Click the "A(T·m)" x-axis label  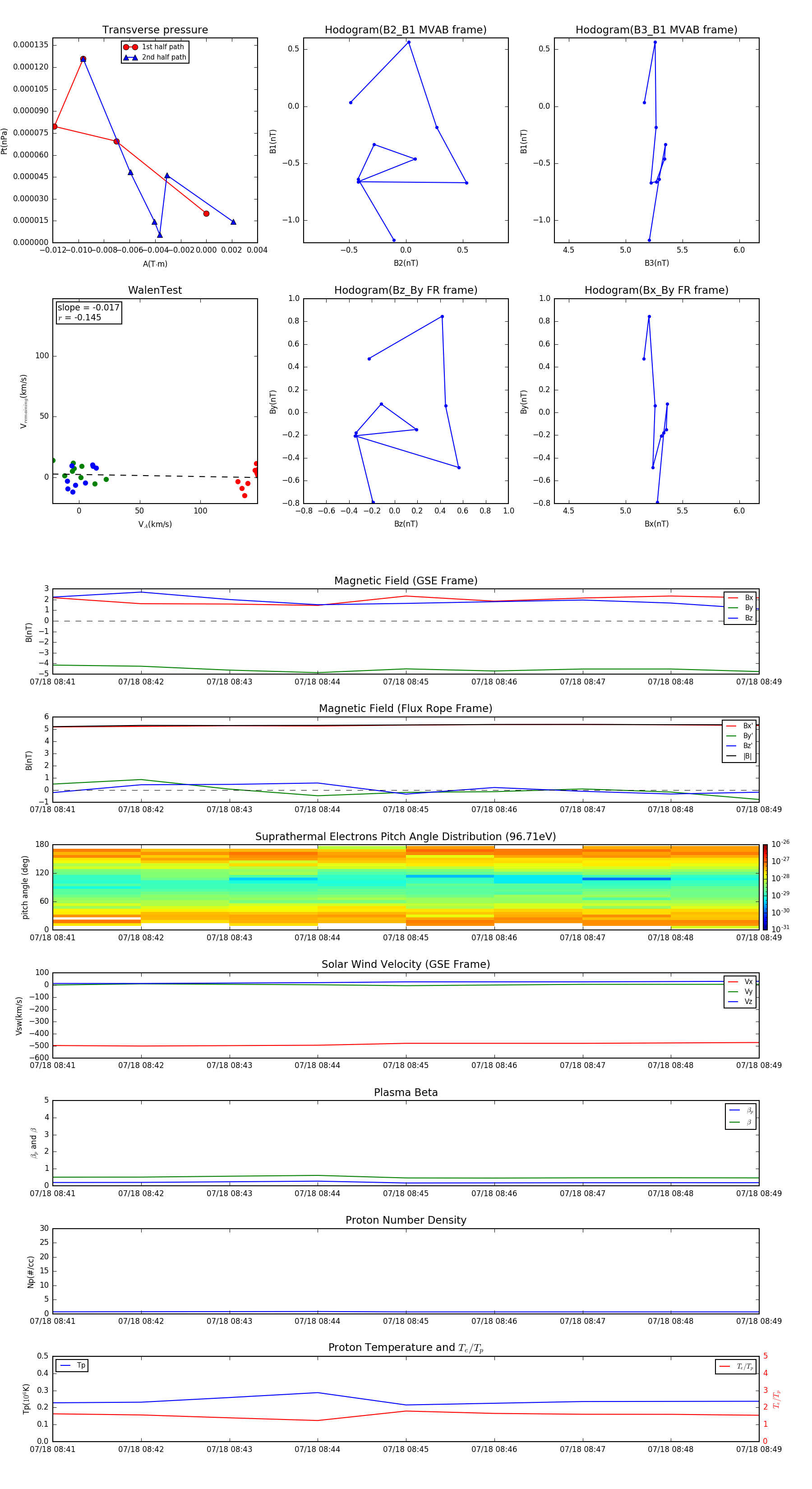155,264
